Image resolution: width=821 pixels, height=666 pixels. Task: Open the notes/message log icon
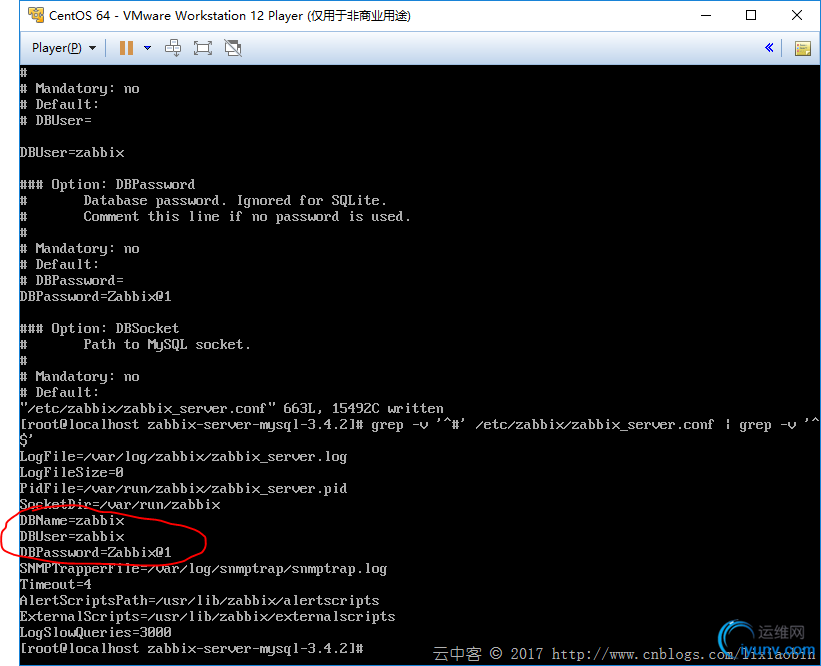(803, 48)
